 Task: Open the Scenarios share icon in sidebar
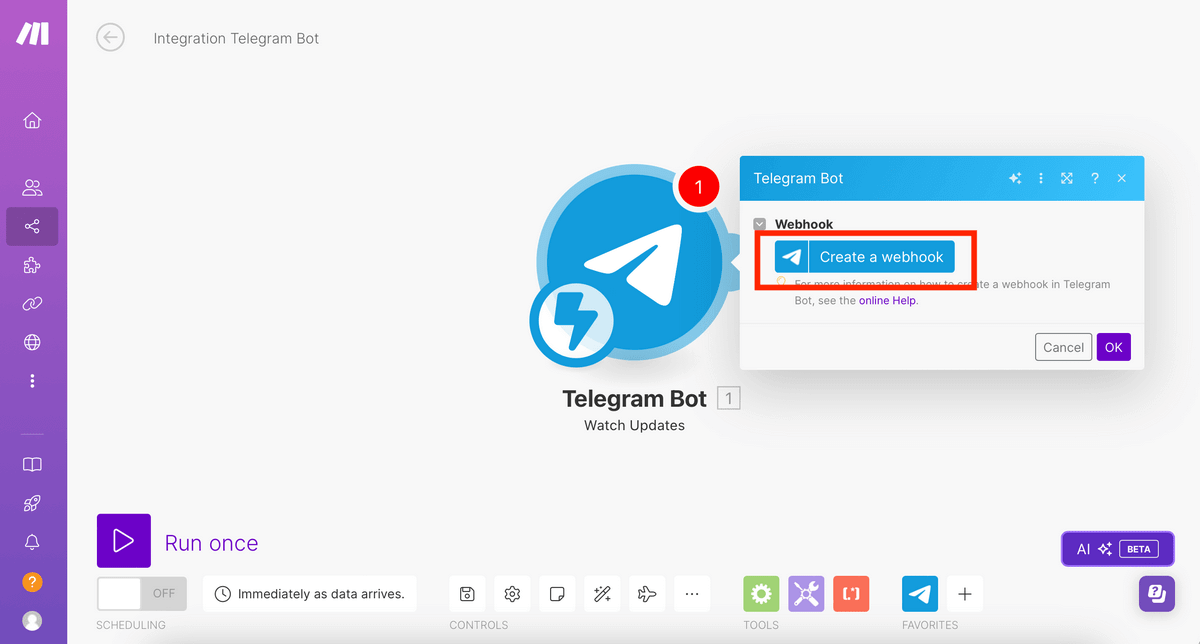(x=32, y=226)
